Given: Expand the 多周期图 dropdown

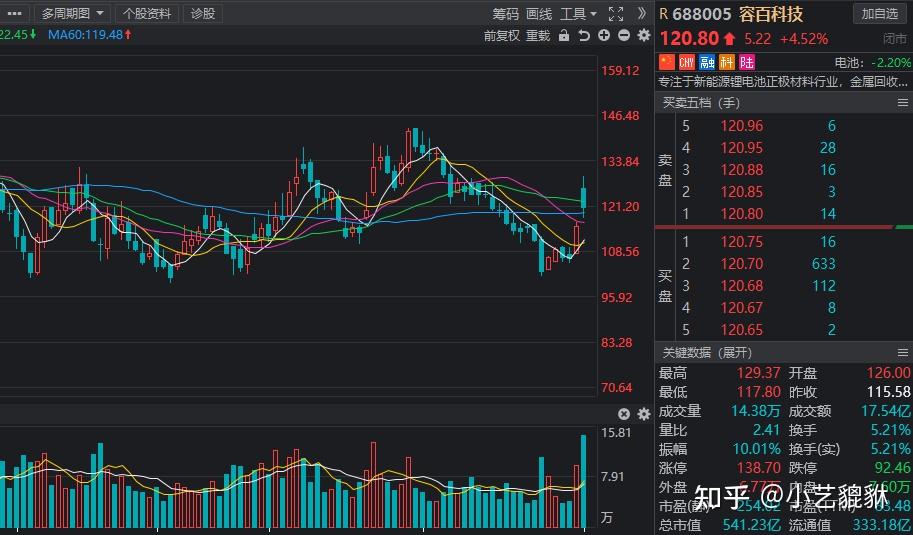Looking at the screenshot, I should (x=72, y=13).
